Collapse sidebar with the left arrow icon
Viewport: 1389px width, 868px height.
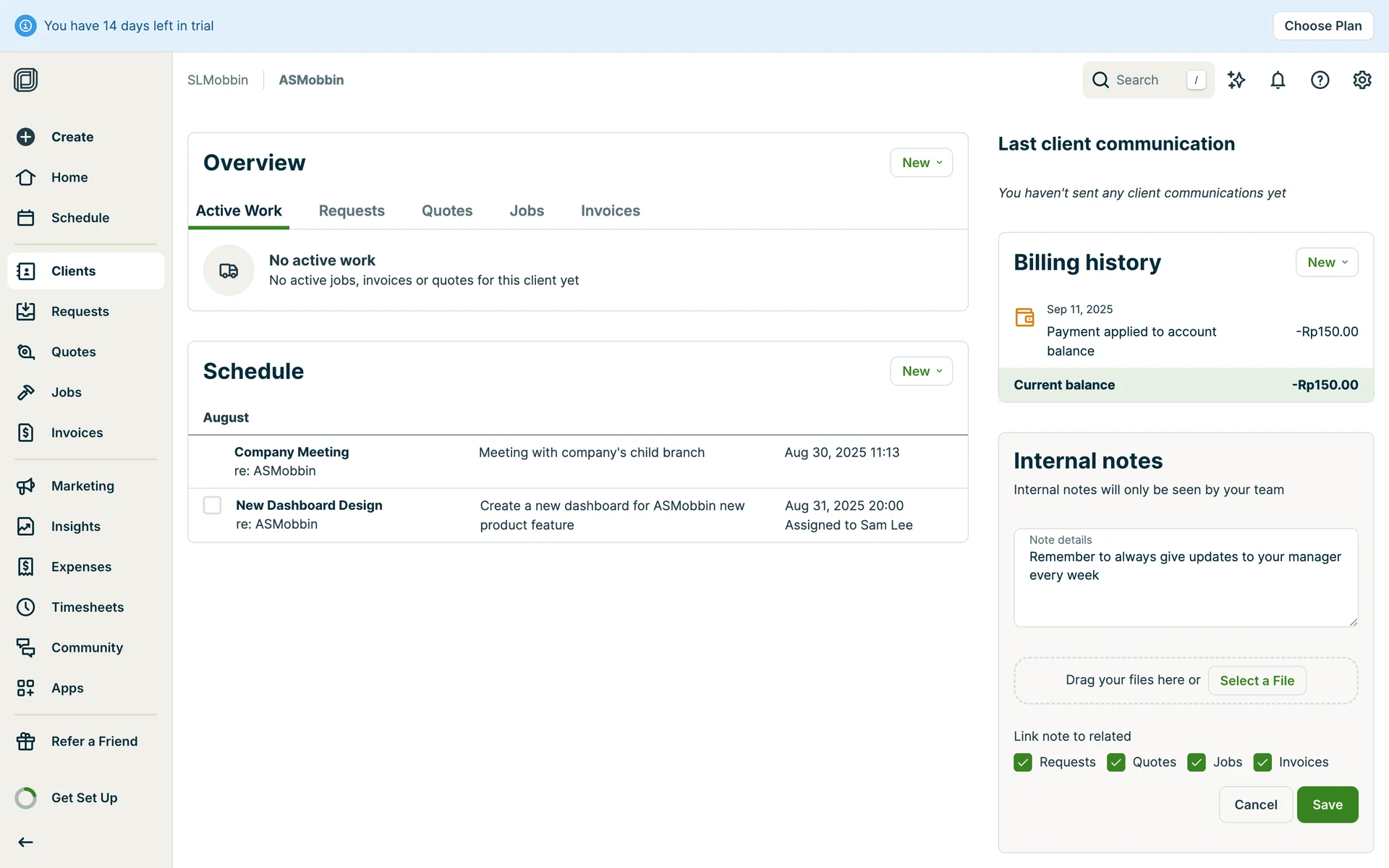26,842
